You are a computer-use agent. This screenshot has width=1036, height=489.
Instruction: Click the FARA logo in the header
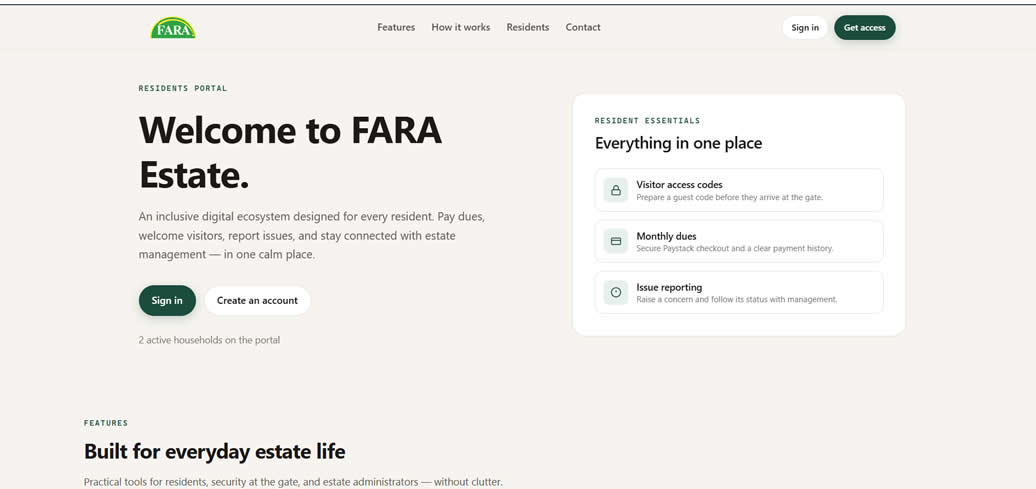point(172,28)
